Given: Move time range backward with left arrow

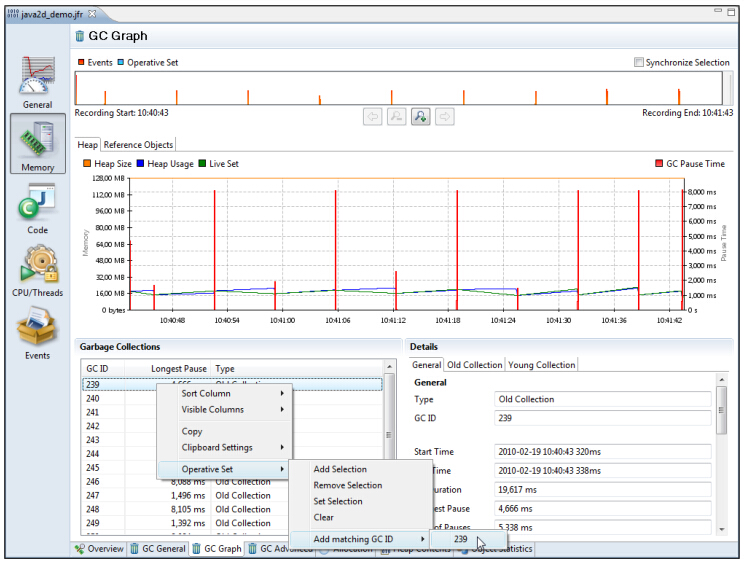Looking at the screenshot, I should click(x=373, y=117).
